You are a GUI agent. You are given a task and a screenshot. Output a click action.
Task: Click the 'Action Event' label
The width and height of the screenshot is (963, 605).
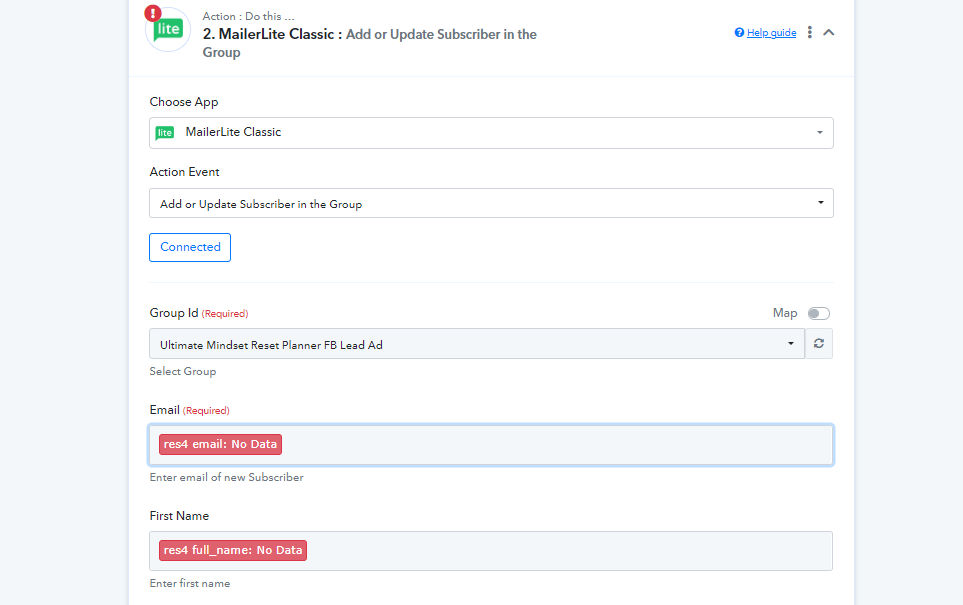point(184,172)
